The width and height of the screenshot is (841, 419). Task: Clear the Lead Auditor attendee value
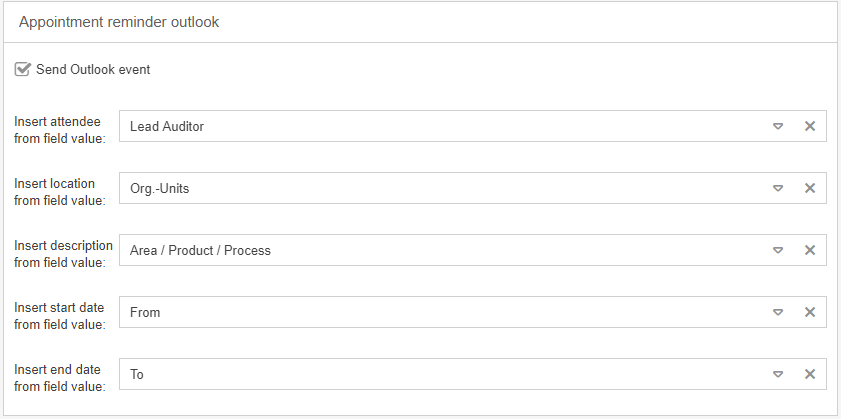[x=810, y=126]
